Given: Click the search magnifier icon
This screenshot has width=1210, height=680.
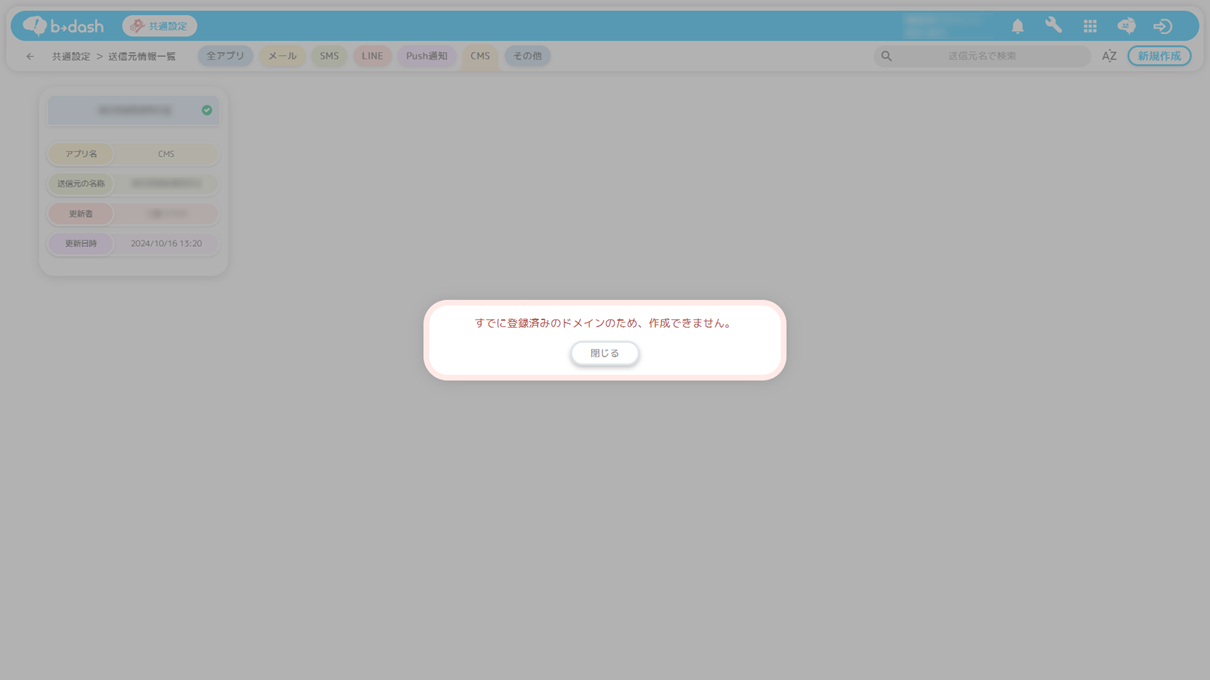Looking at the screenshot, I should [886, 56].
